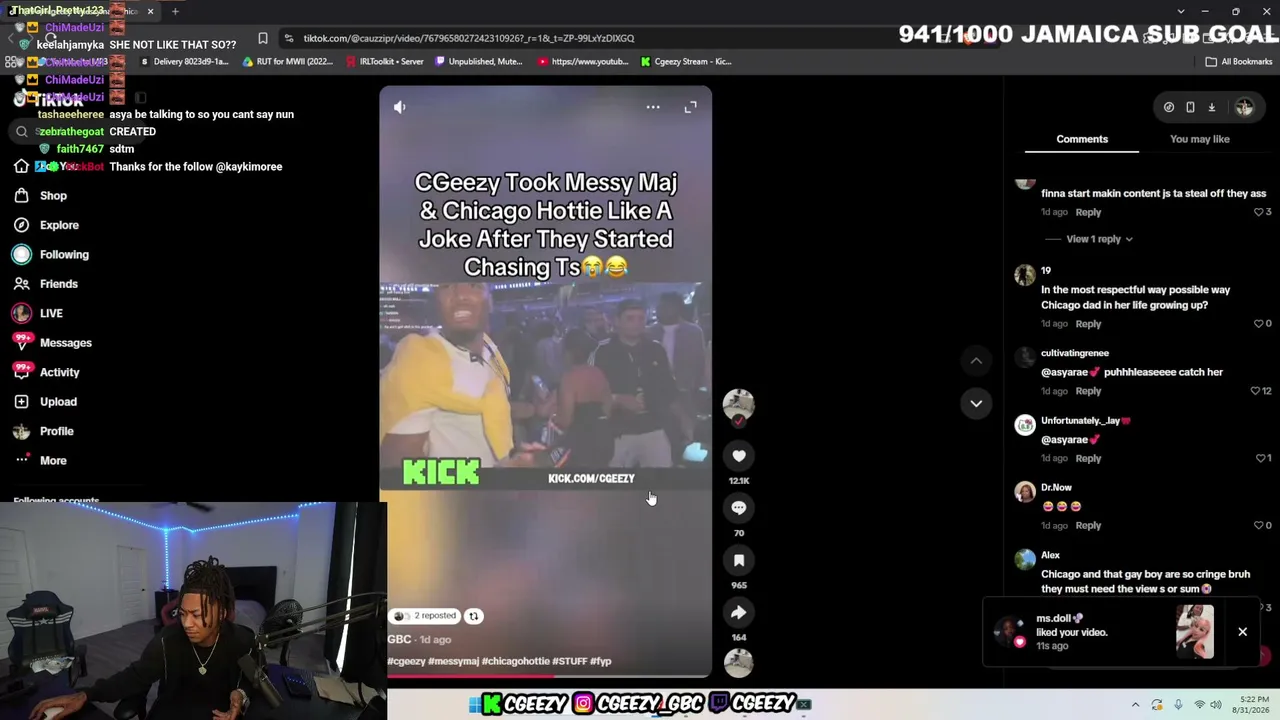Open the 'Unpublished, Mute...' bookmark
Screen dimensions: 1280x720
pos(481,62)
